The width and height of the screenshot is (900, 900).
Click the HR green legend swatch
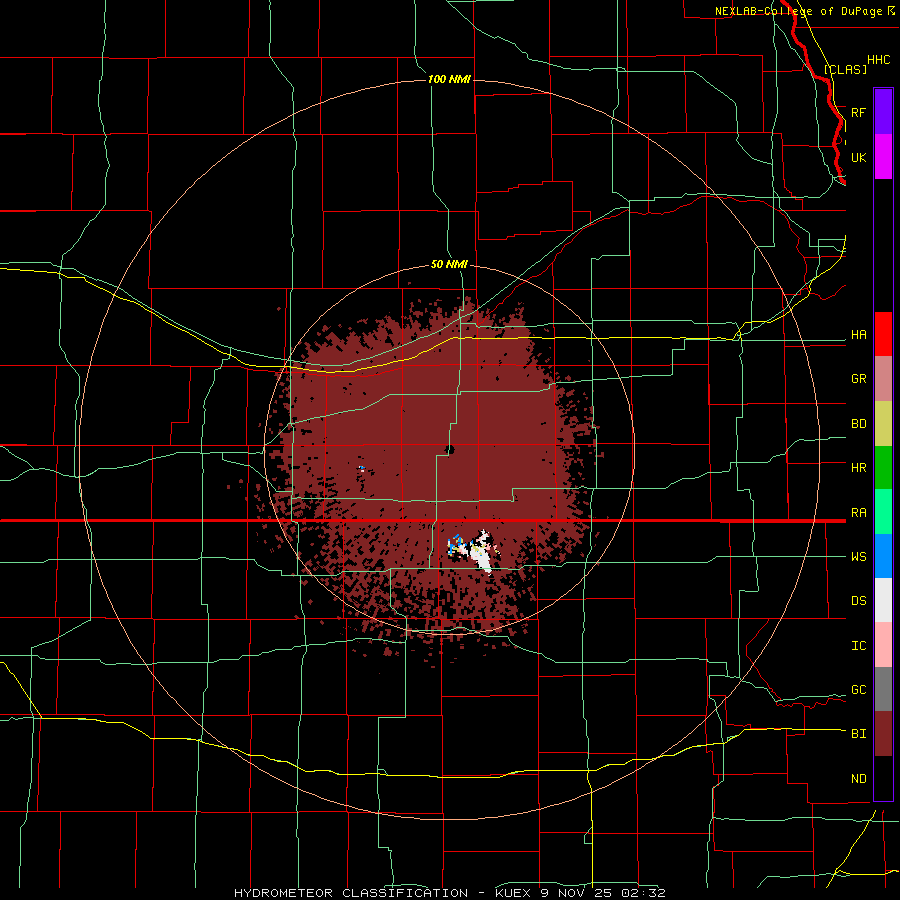883,468
